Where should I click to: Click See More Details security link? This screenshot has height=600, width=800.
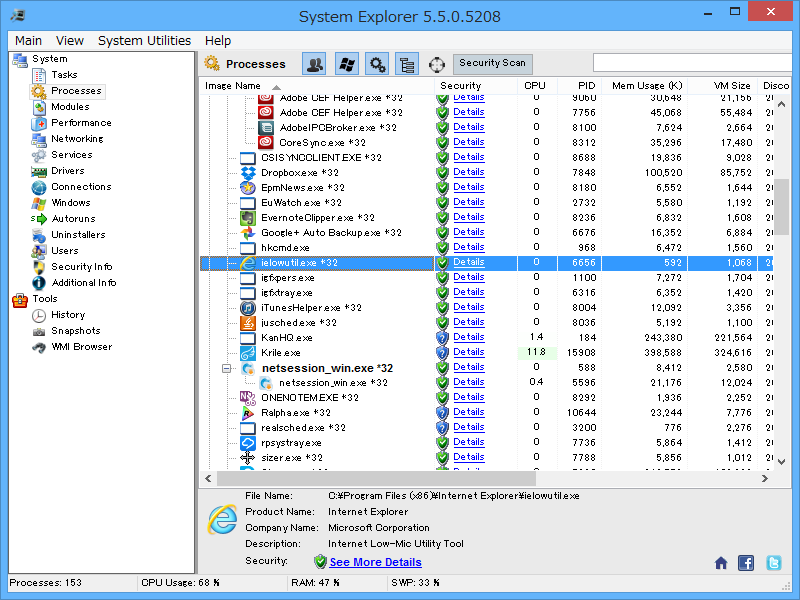376,562
